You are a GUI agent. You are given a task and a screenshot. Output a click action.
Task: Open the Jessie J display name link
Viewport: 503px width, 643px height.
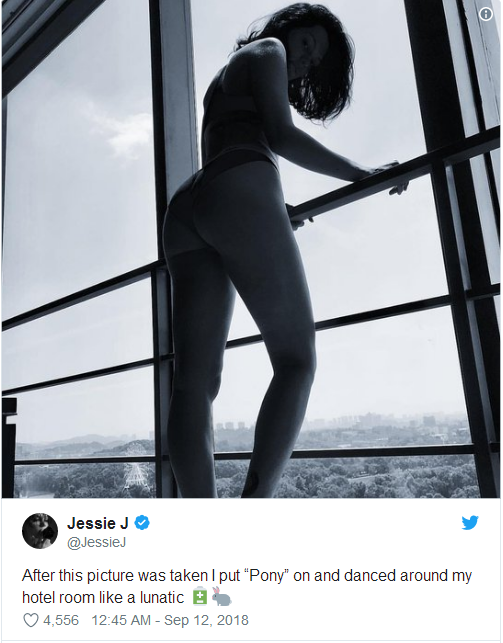[98, 523]
